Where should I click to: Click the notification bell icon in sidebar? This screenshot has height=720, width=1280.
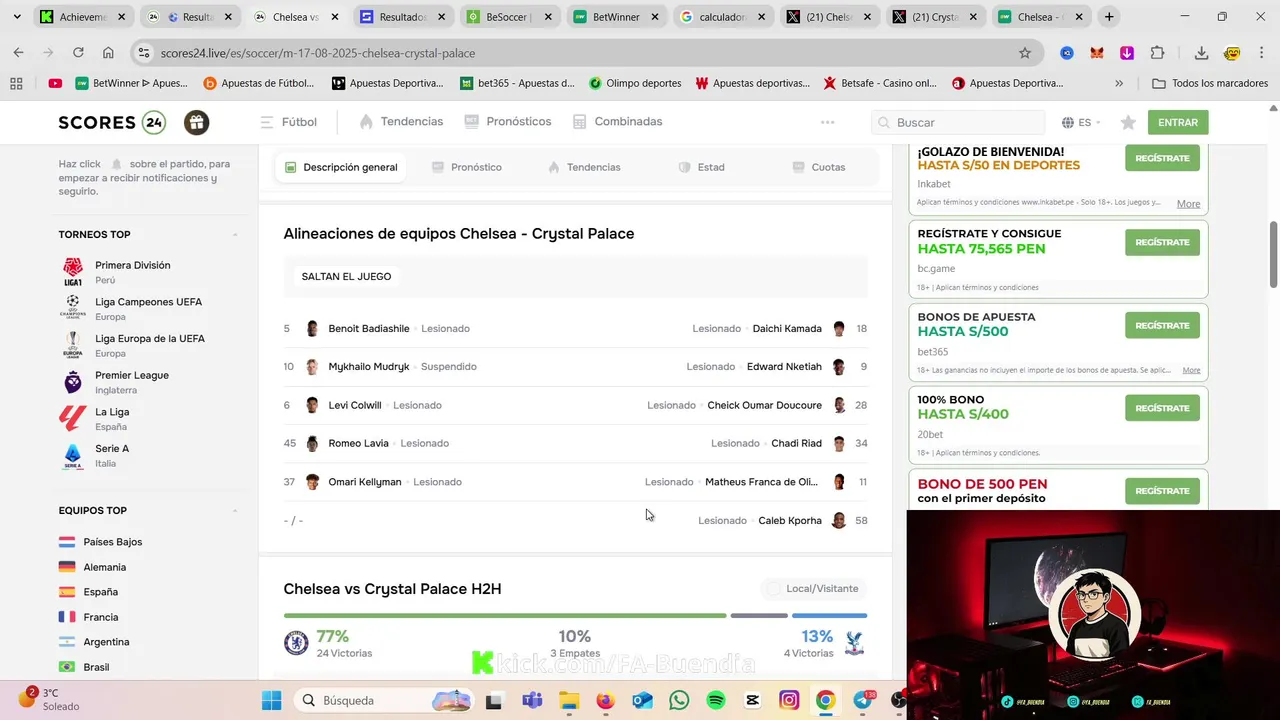pyautogui.click(x=116, y=164)
